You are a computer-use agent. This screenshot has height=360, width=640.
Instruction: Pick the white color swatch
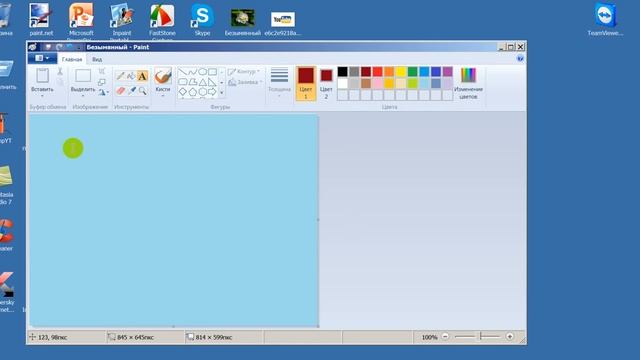[x=342, y=83]
